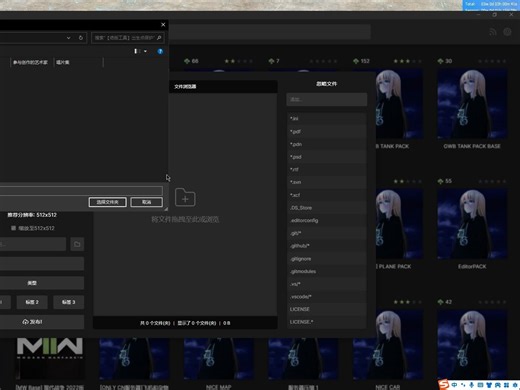Open the OWB TANK PACK BASE thumbnail
This screenshot has height=390, width=520.
472,104
